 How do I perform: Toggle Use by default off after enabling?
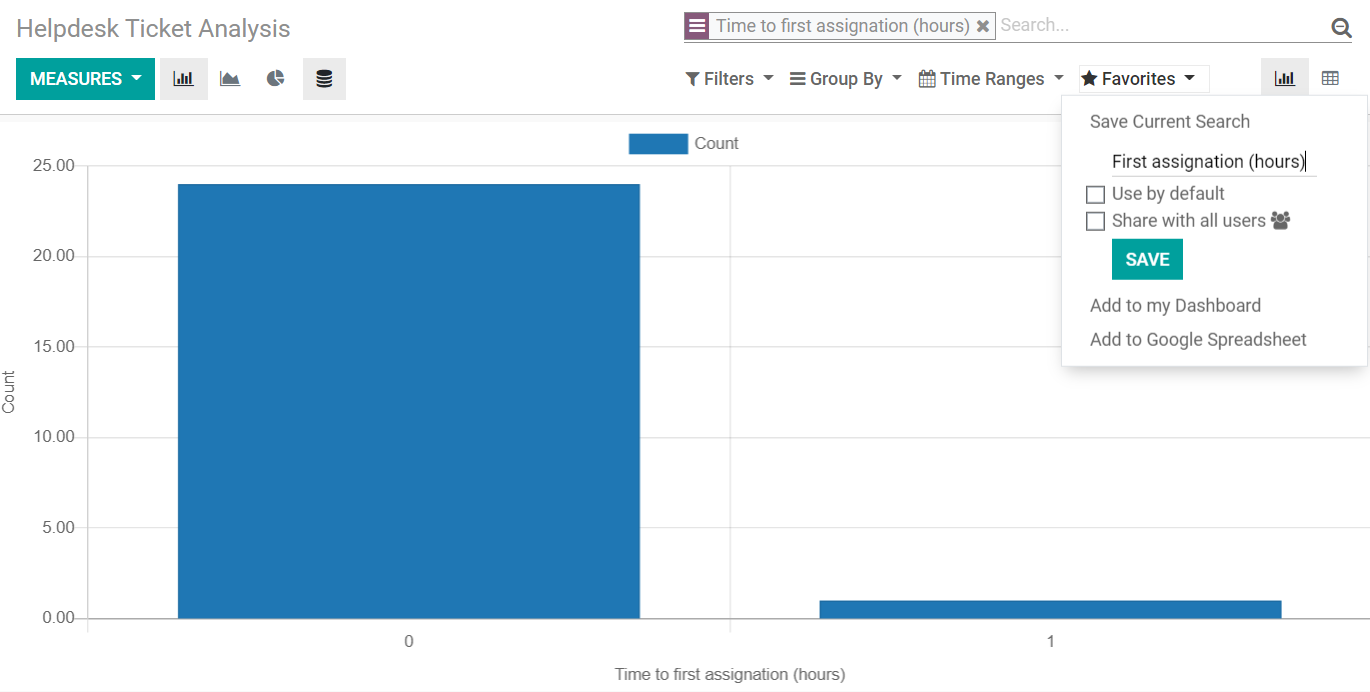tap(1095, 194)
